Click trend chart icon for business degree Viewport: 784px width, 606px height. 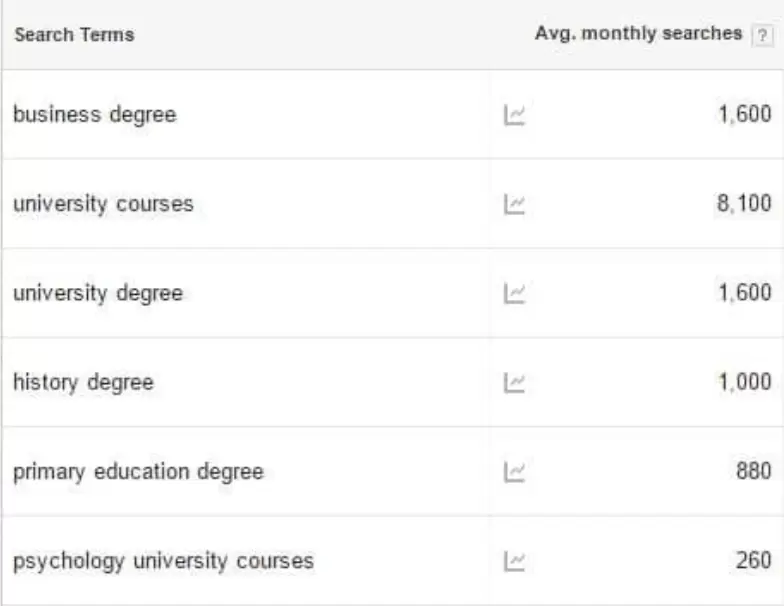pyautogui.click(x=514, y=116)
